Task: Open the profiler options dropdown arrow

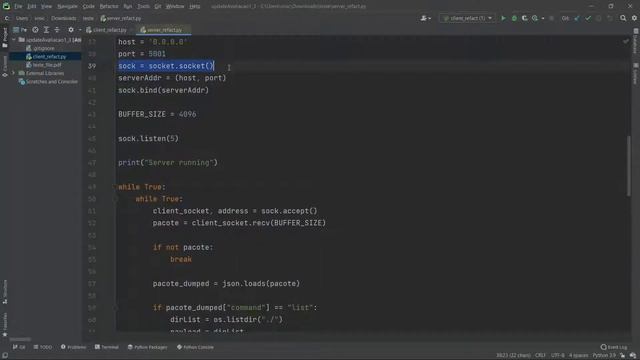Action: [543, 18]
